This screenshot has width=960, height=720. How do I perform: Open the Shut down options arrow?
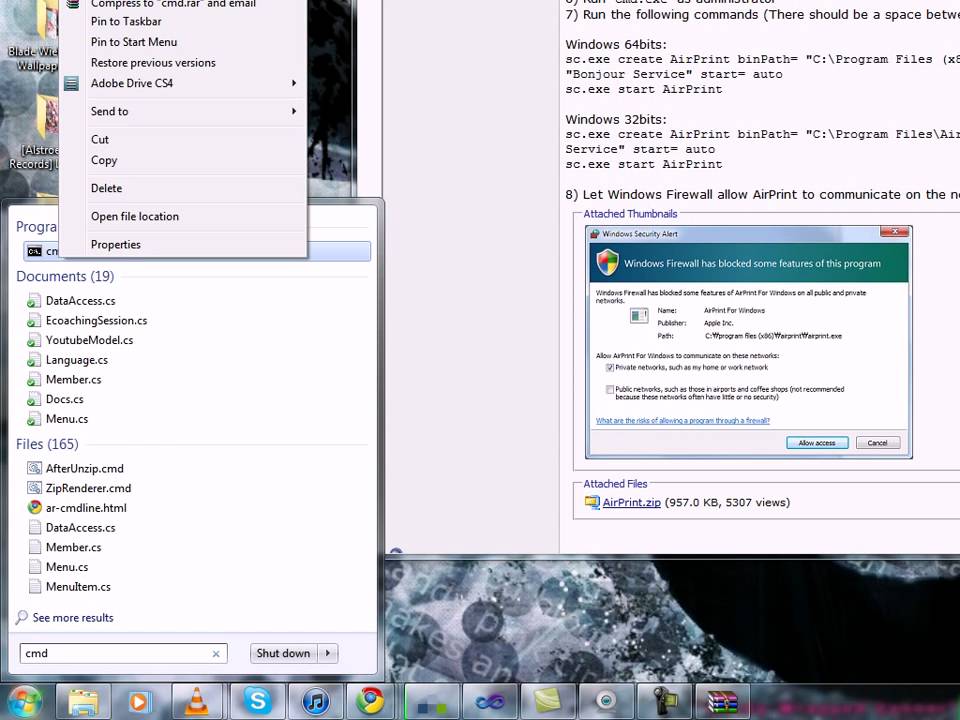pos(328,653)
